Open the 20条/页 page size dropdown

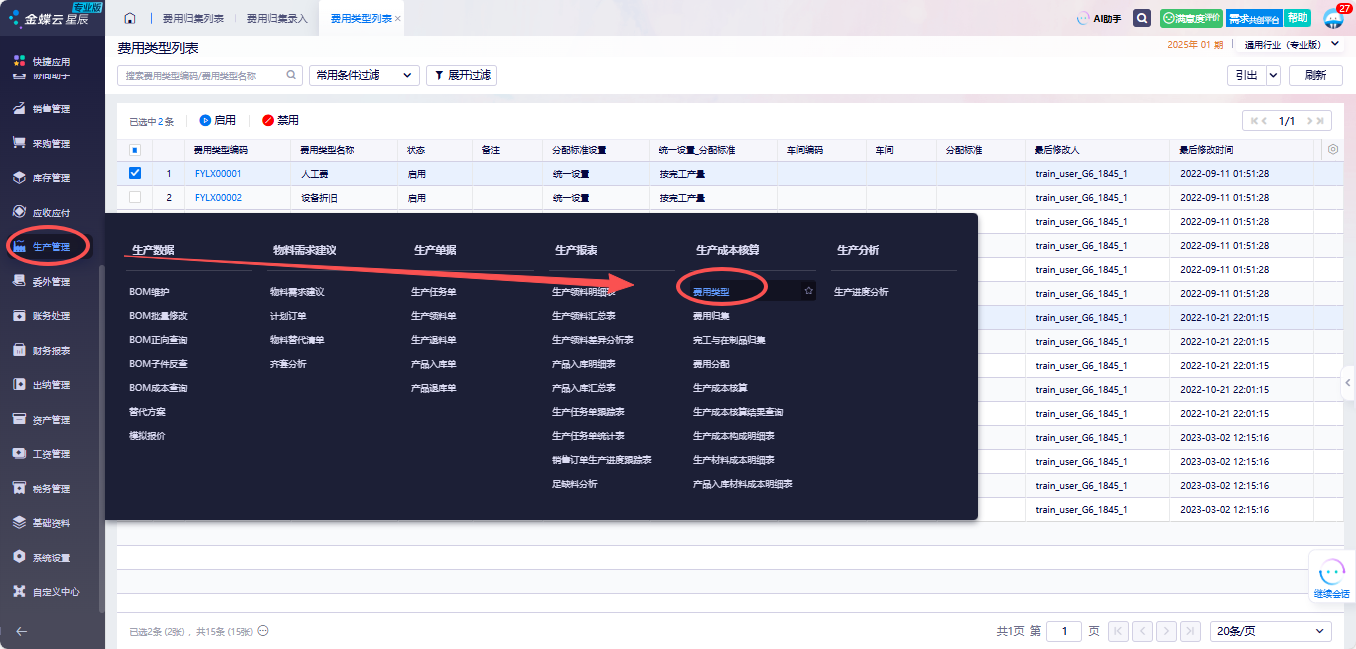click(x=1270, y=631)
